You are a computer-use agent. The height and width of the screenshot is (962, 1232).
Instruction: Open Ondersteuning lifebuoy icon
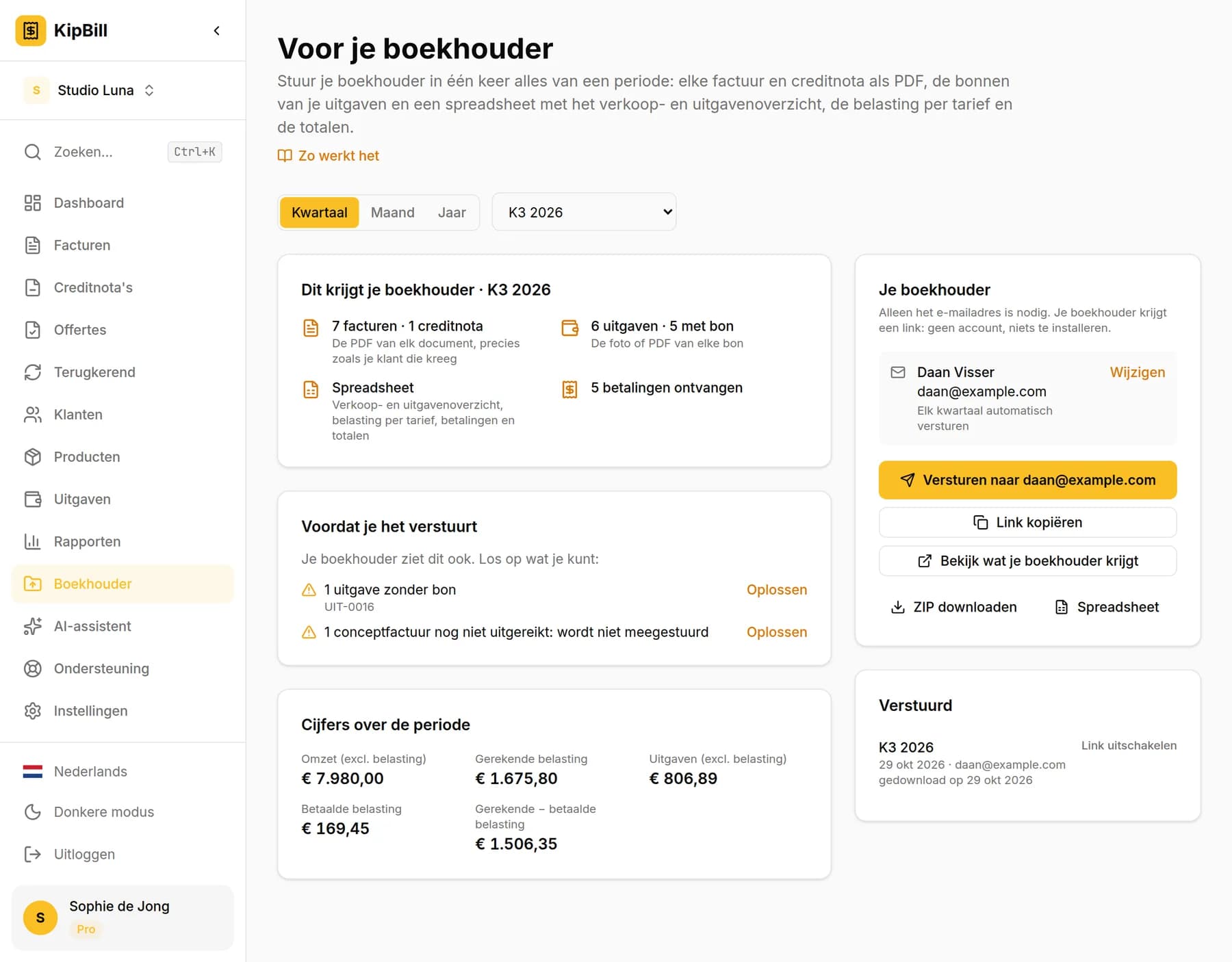point(32,669)
